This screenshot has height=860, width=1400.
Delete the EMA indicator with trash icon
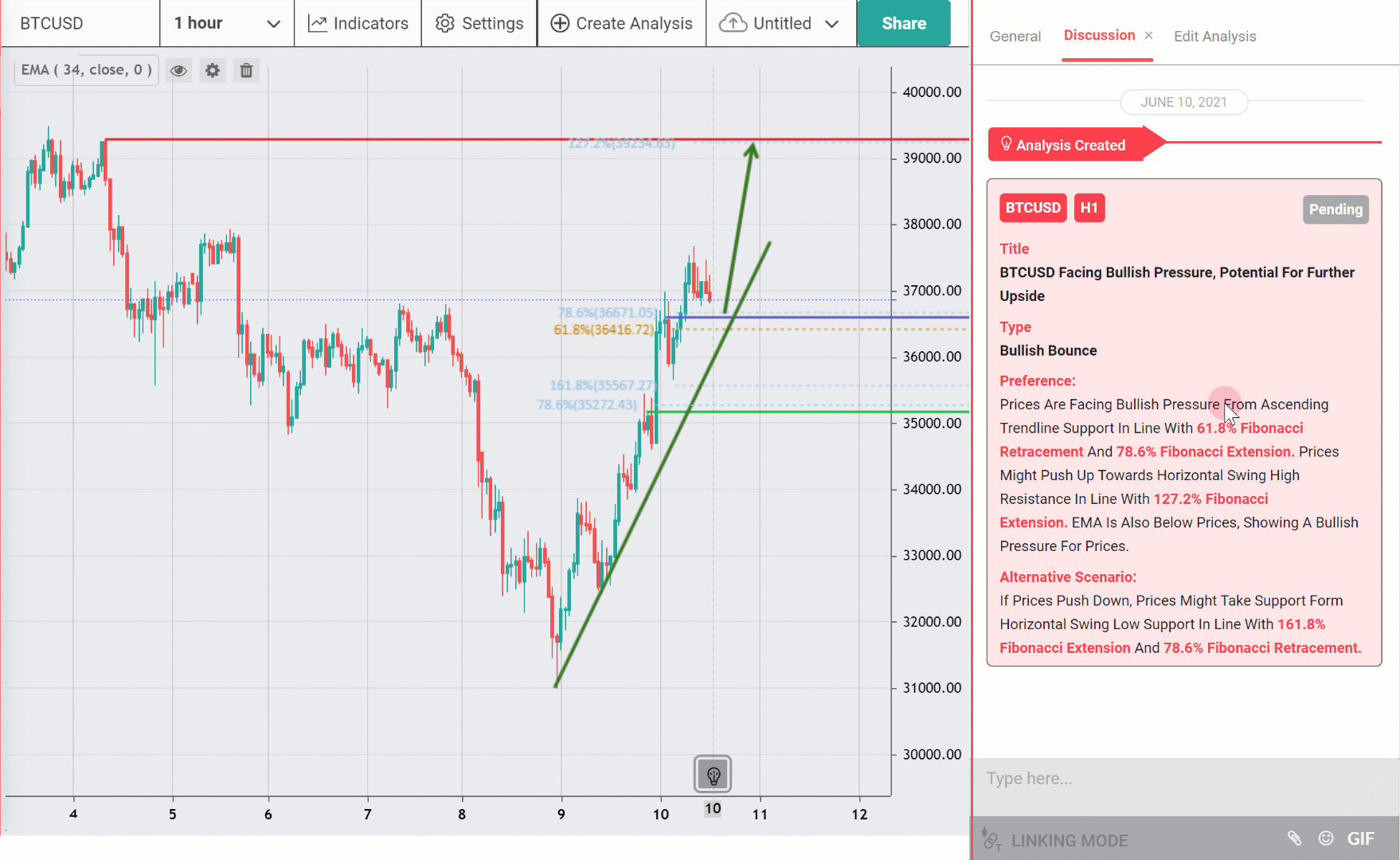click(x=247, y=71)
